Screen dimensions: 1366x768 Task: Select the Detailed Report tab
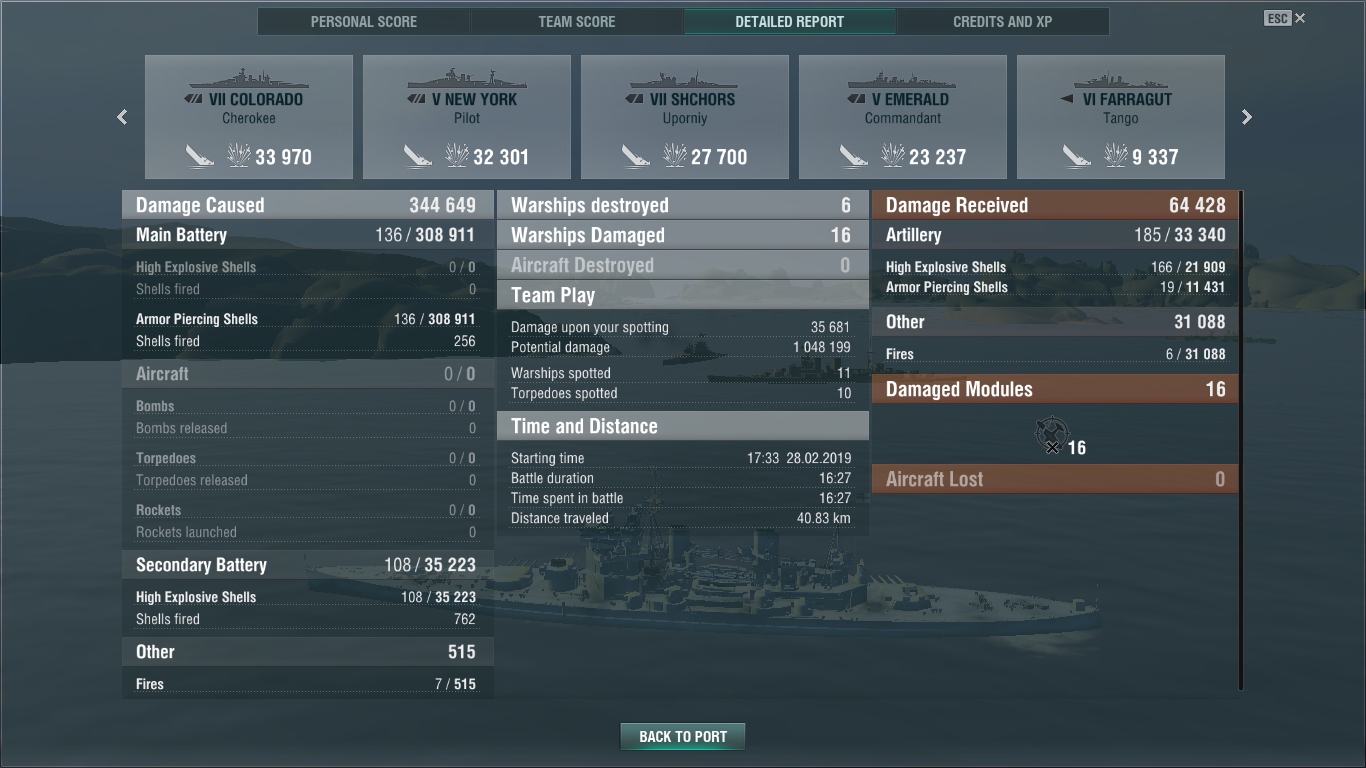[790, 21]
